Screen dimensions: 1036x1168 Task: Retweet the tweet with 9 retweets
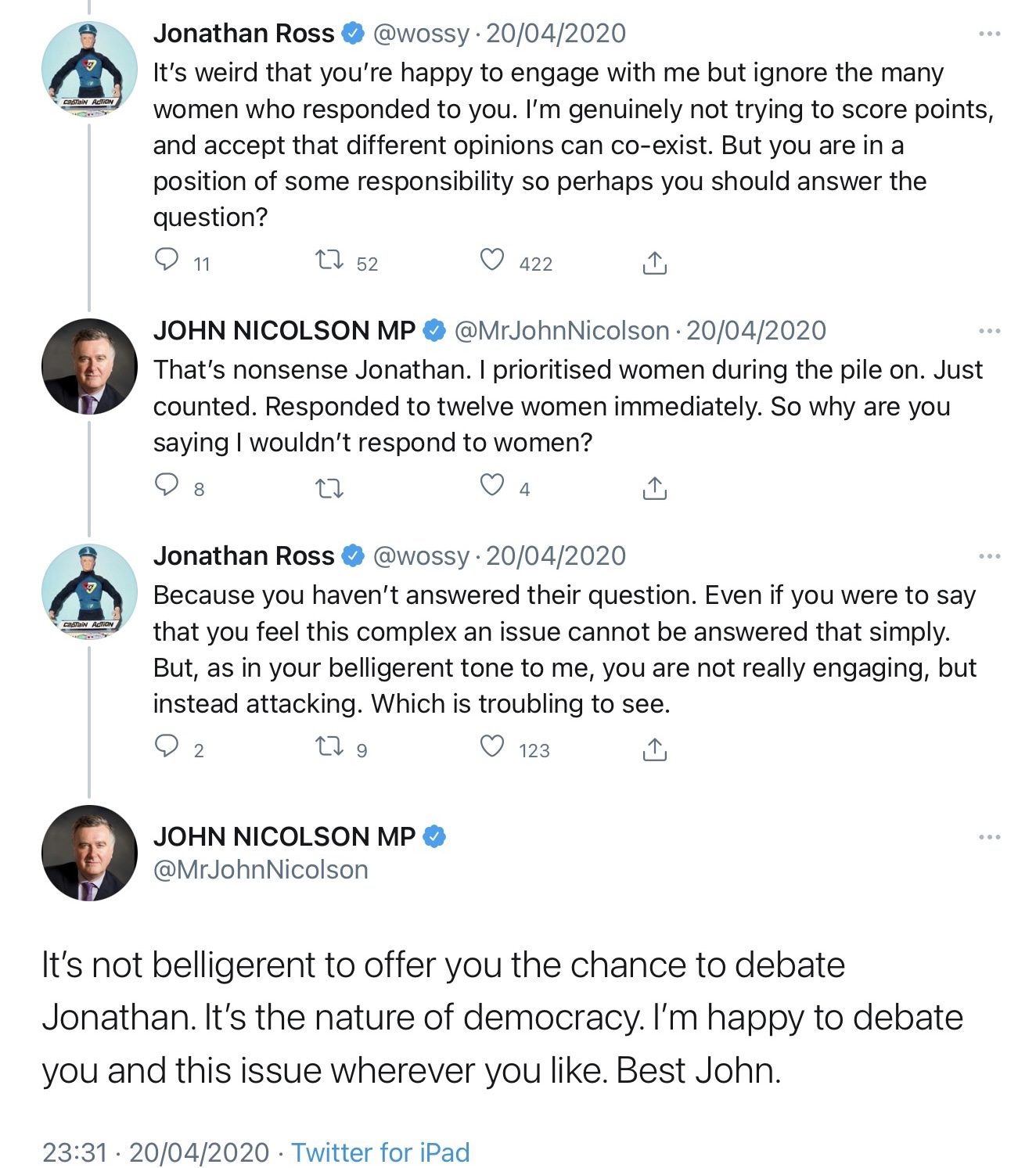329,746
